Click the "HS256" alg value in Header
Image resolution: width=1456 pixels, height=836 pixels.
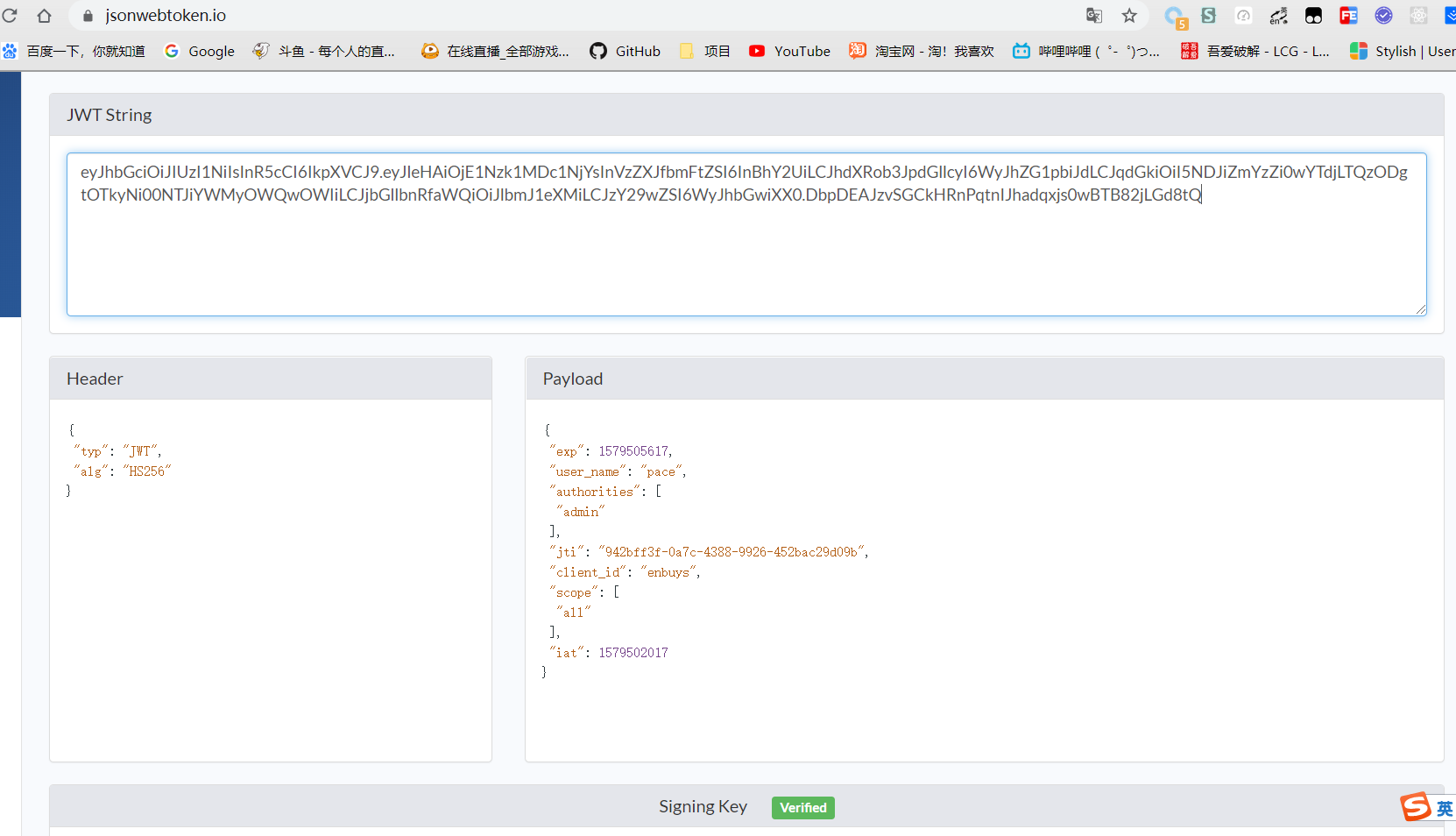[x=147, y=471]
